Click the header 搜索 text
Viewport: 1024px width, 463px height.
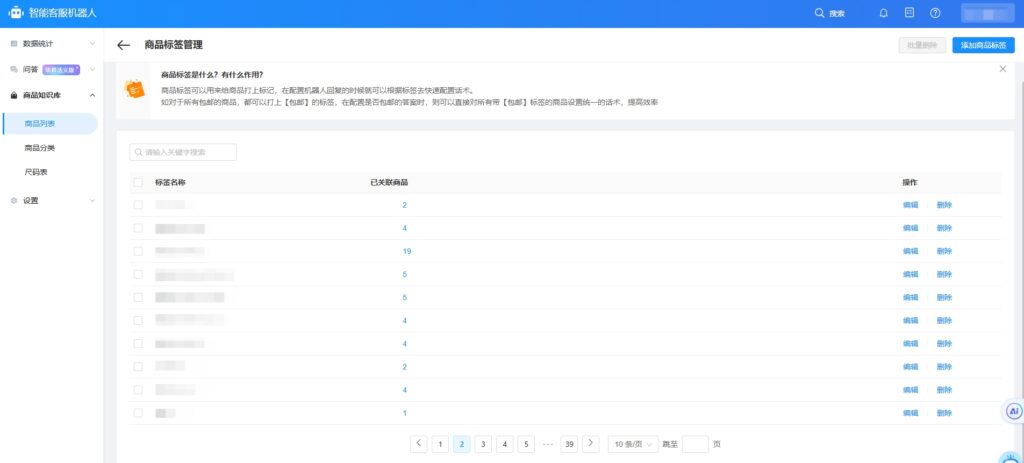(837, 14)
